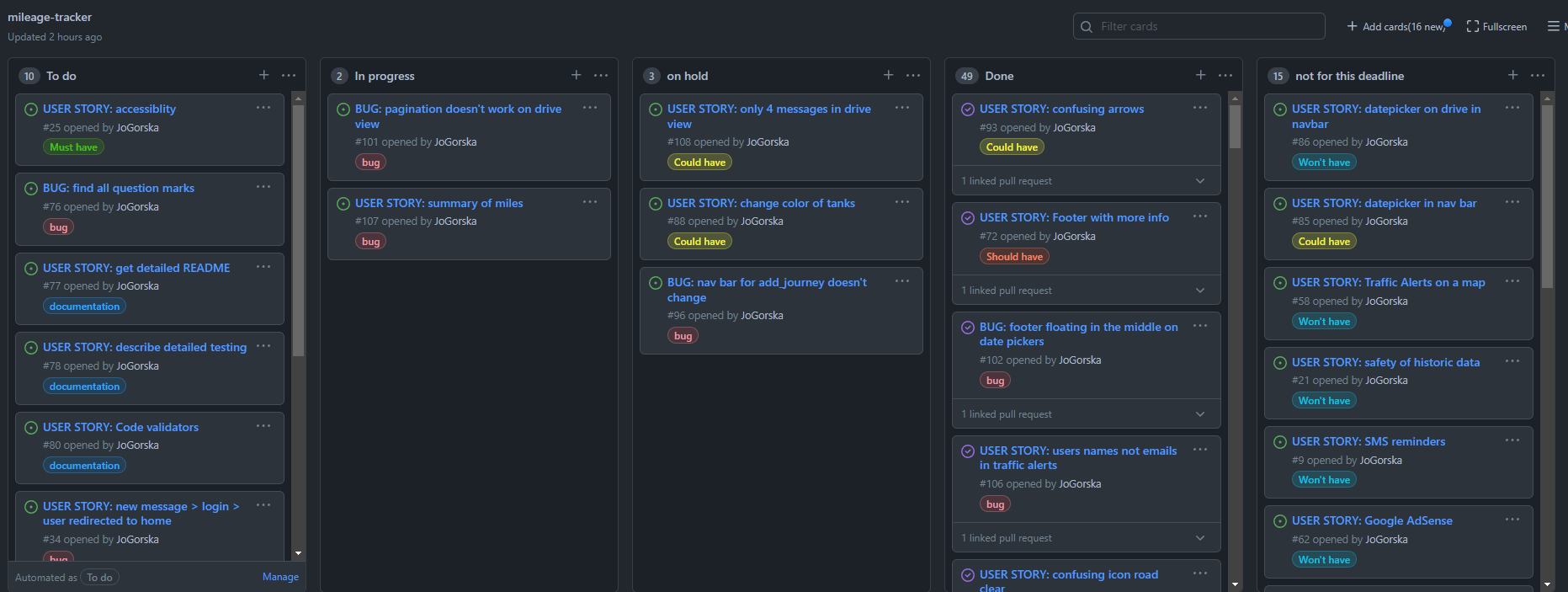Open the not for this deadline column menu

1538,75
